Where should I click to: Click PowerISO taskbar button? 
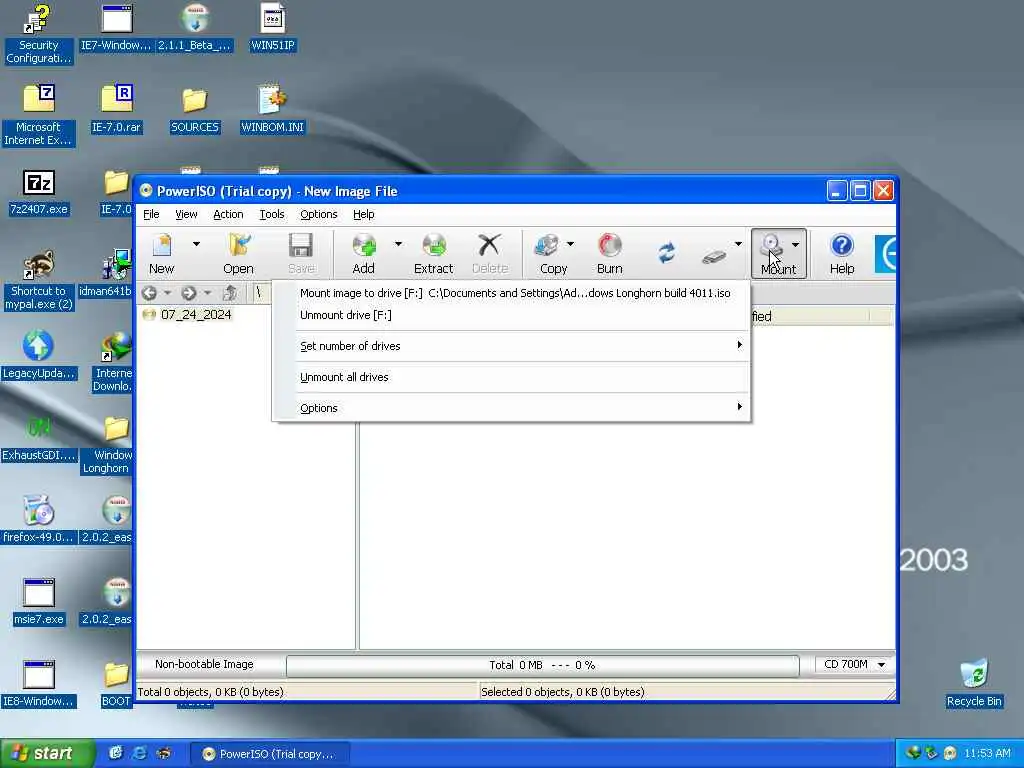[x=269, y=754]
